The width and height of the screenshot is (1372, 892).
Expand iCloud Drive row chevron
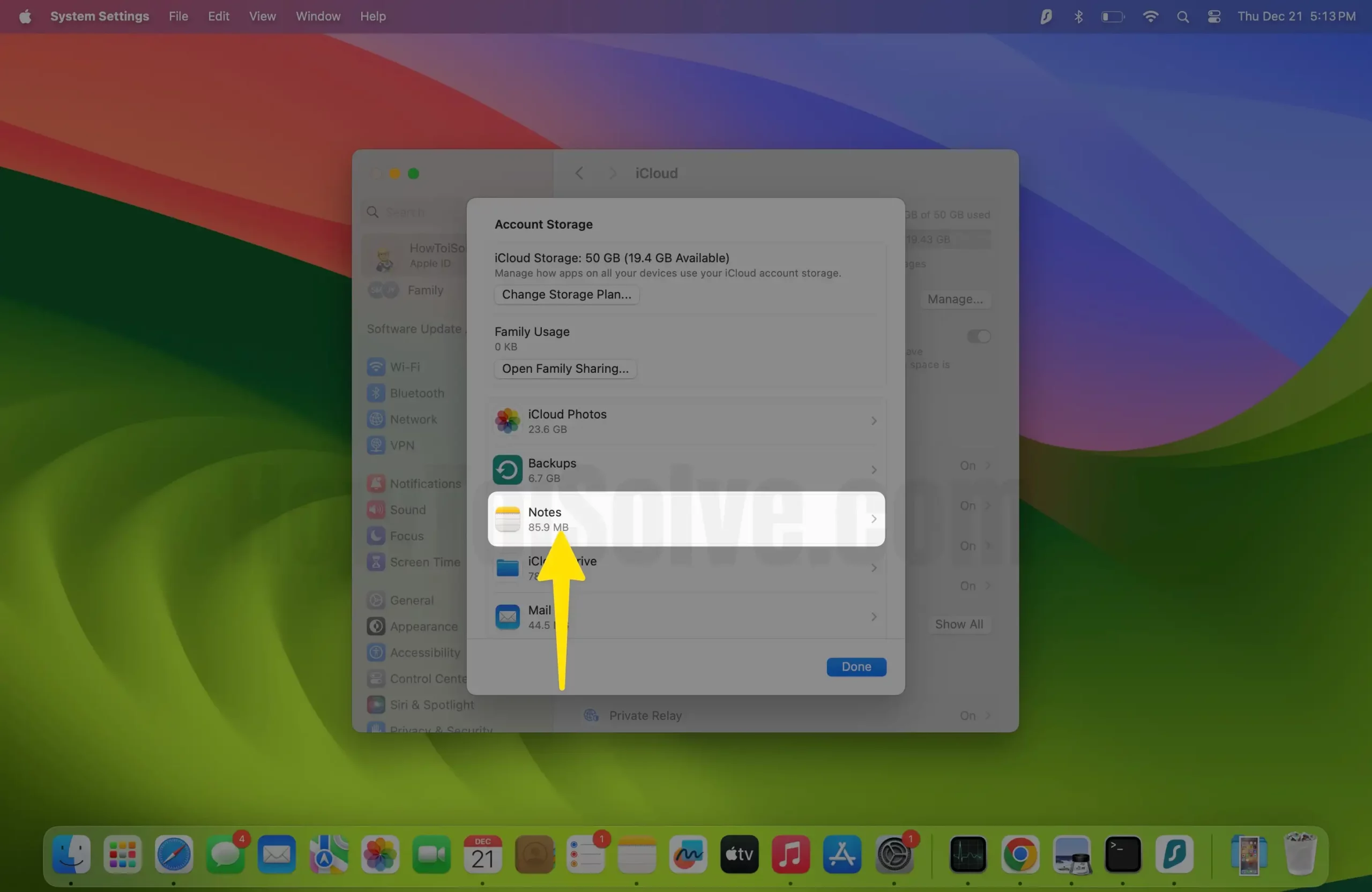(x=874, y=567)
